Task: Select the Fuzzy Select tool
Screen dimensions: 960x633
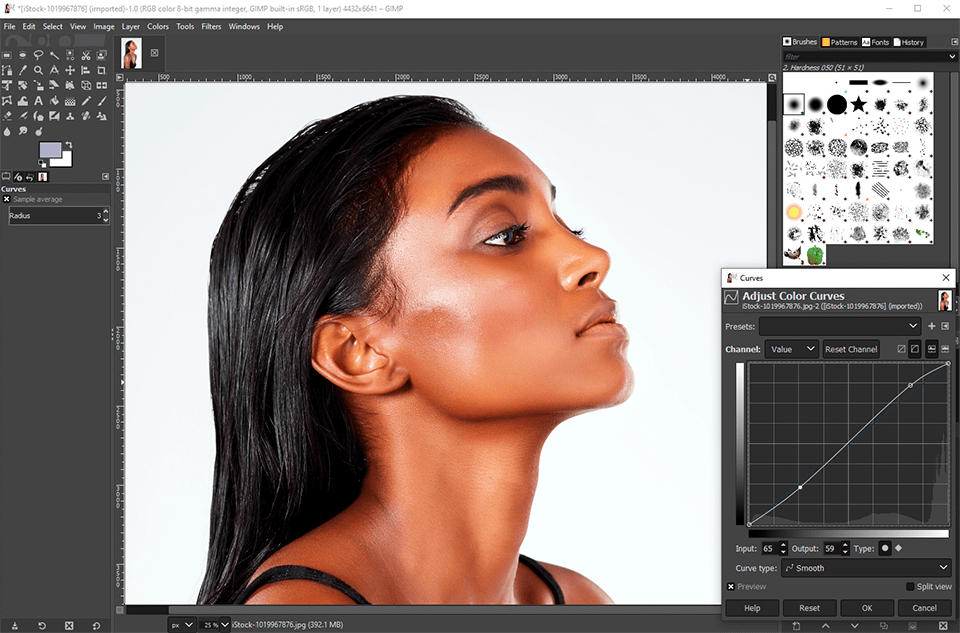Action: [54, 54]
